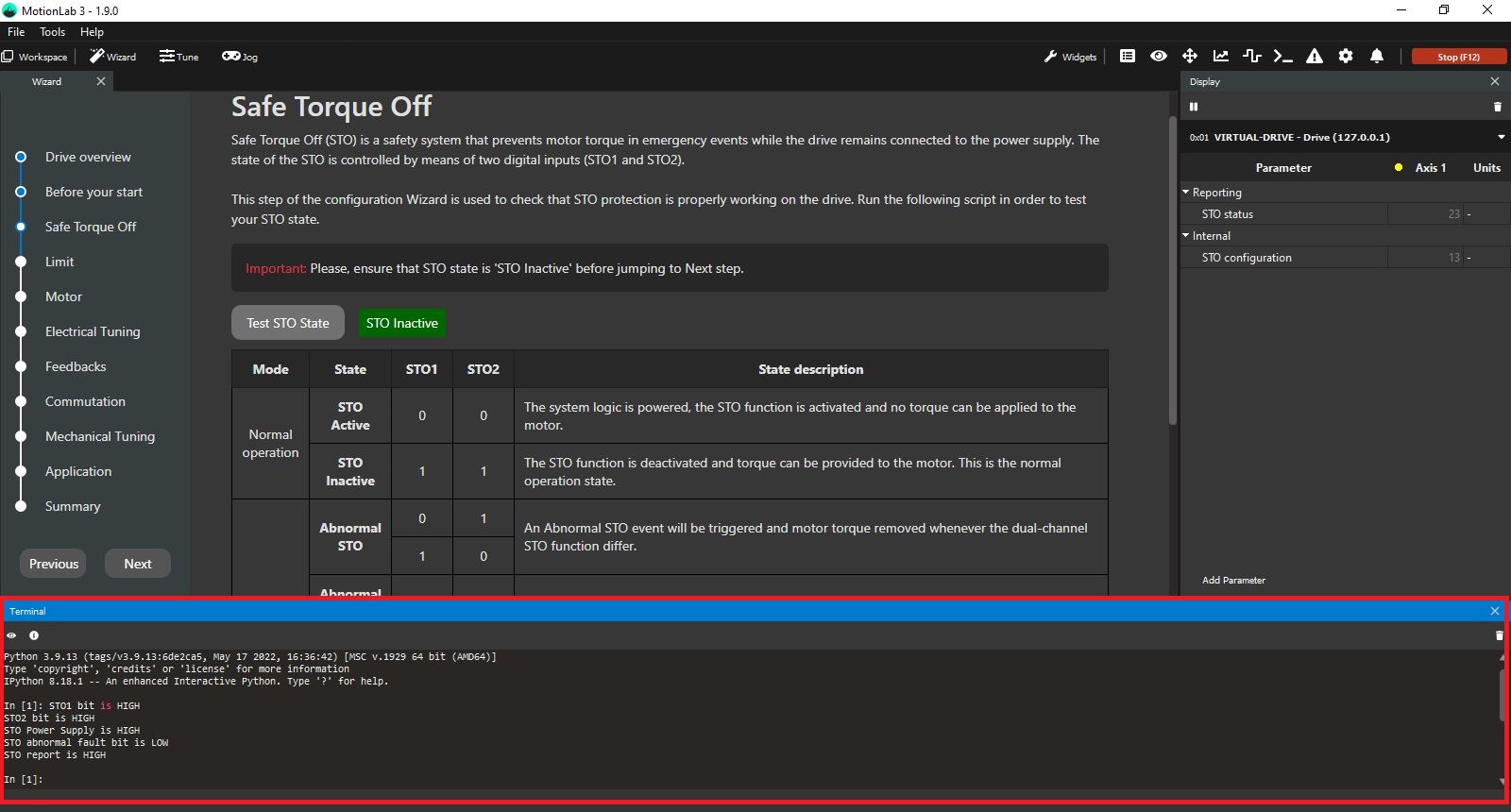Click the warning triangle icon in toolbar
This screenshot has width=1511, height=812.
point(1314,57)
